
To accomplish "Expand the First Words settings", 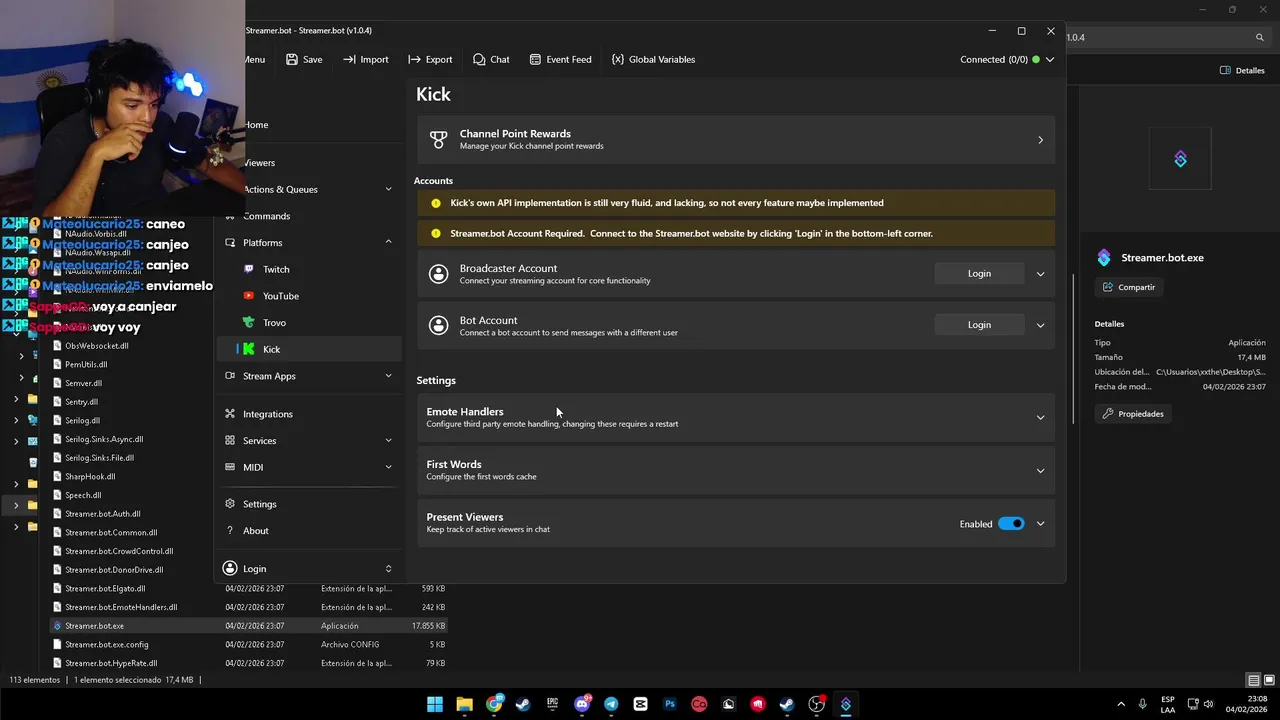I will point(1040,470).
